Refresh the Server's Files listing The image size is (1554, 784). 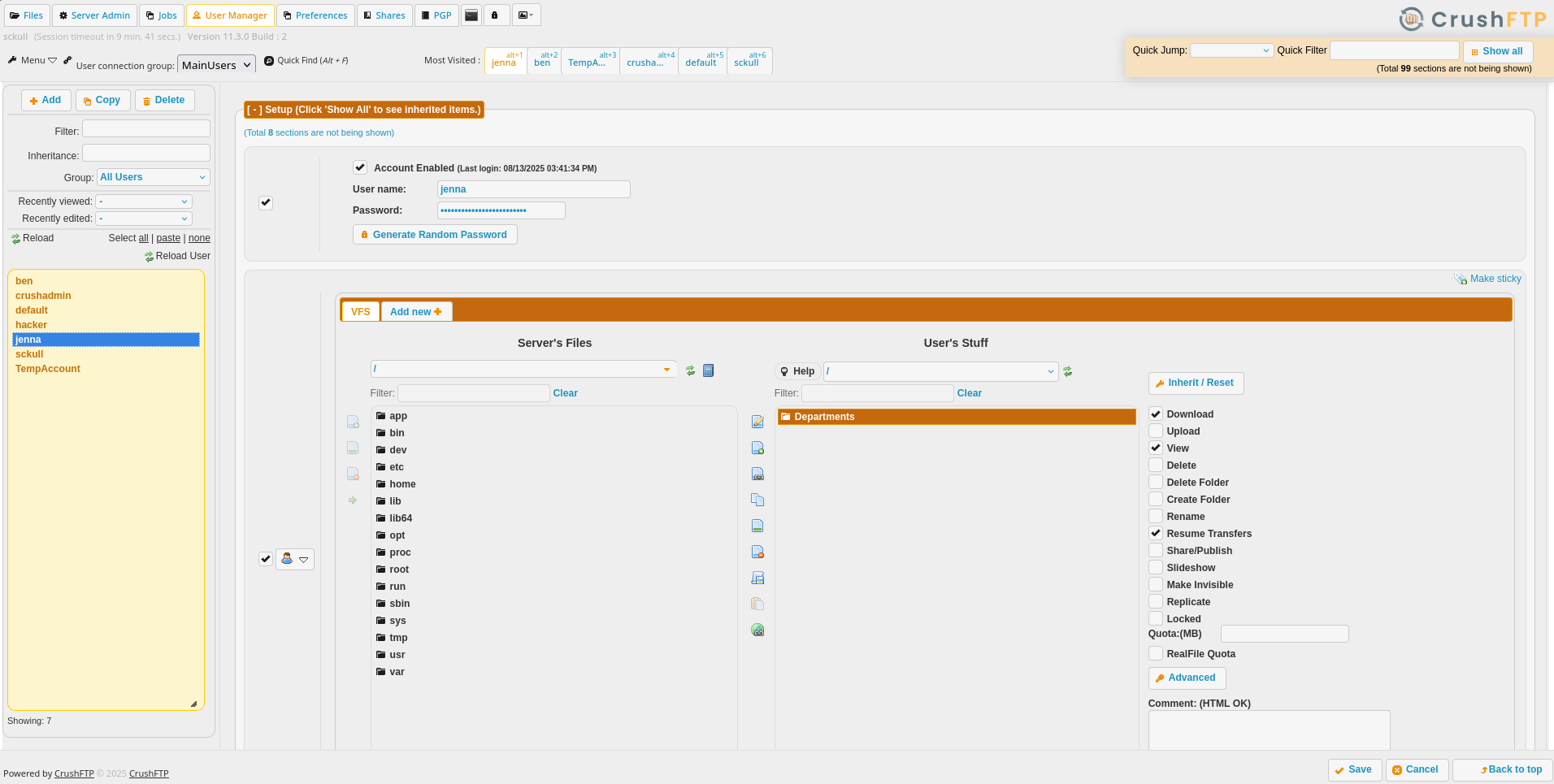pyautogui.click(x=690, y=370)
